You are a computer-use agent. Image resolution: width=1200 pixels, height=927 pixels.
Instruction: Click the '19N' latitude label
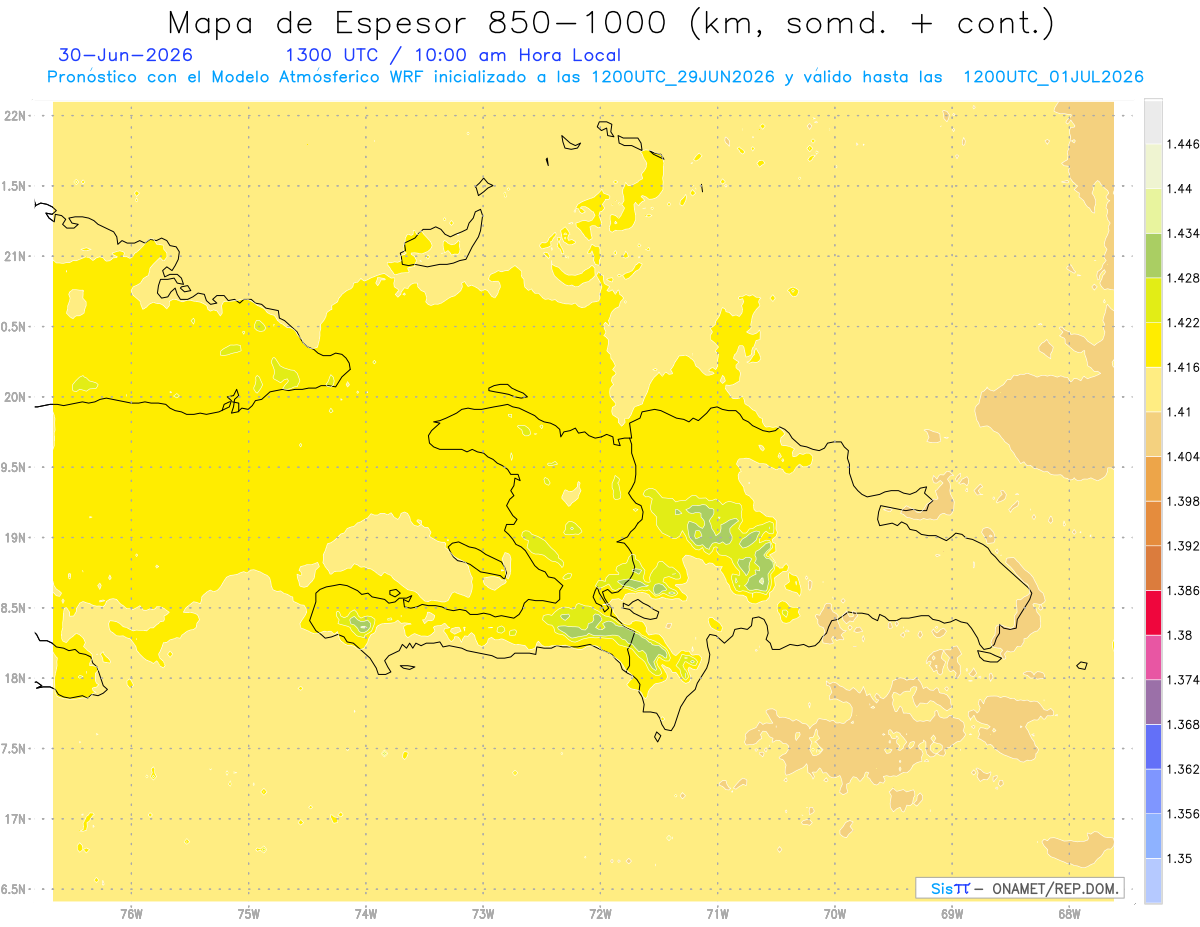click(x=16, y=537)
